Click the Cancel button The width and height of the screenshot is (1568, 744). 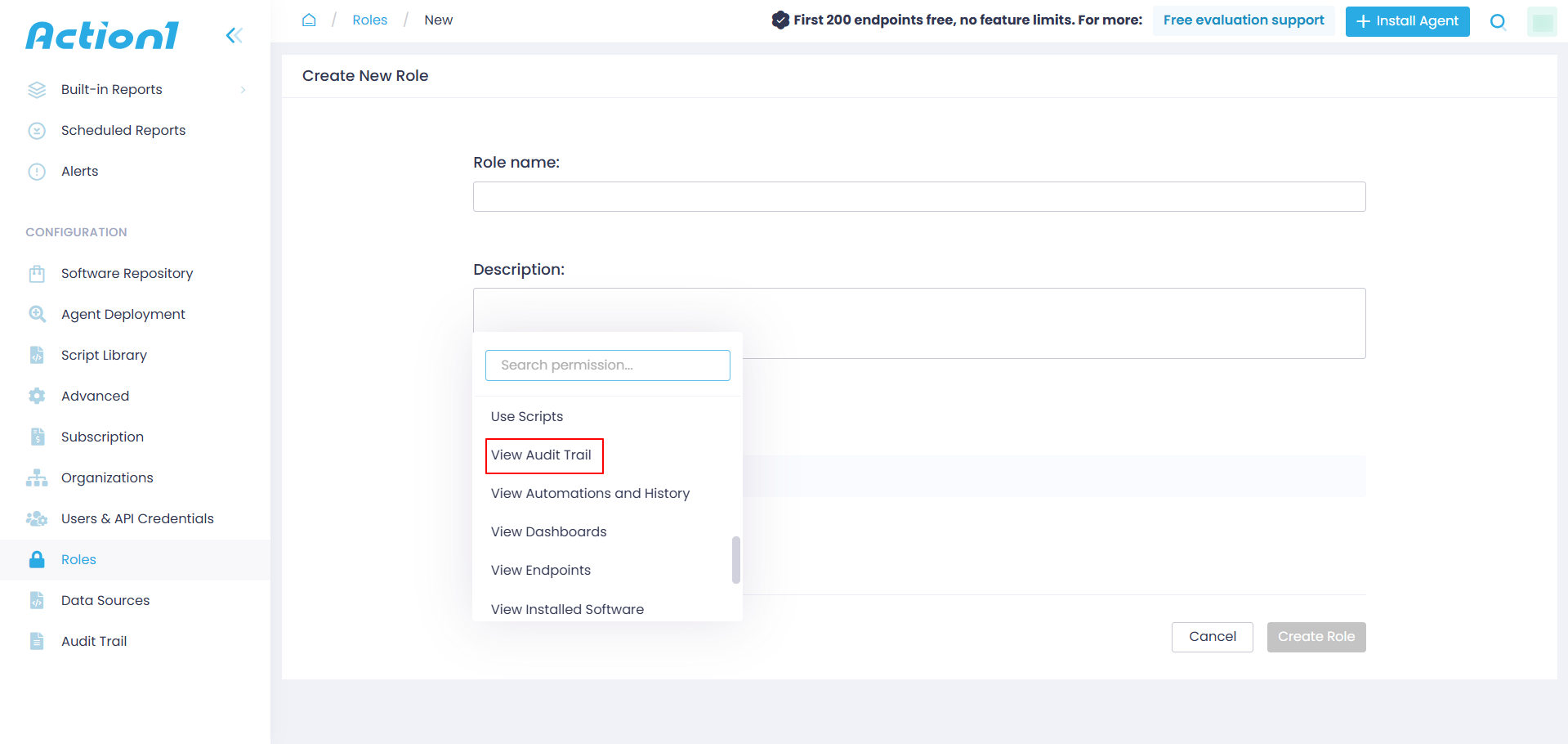[1212, 637]
